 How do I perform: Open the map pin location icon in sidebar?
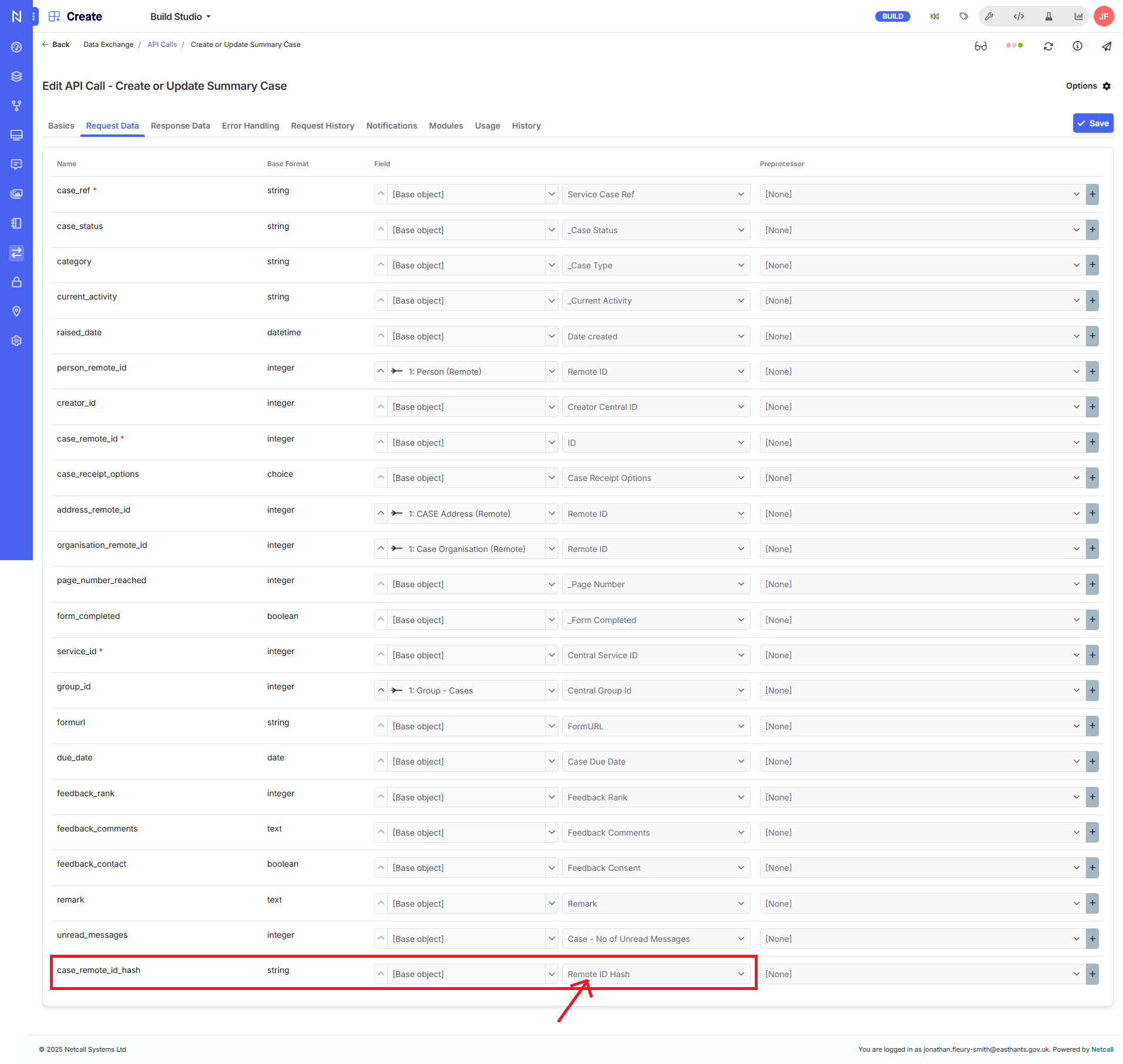point(16,311)
